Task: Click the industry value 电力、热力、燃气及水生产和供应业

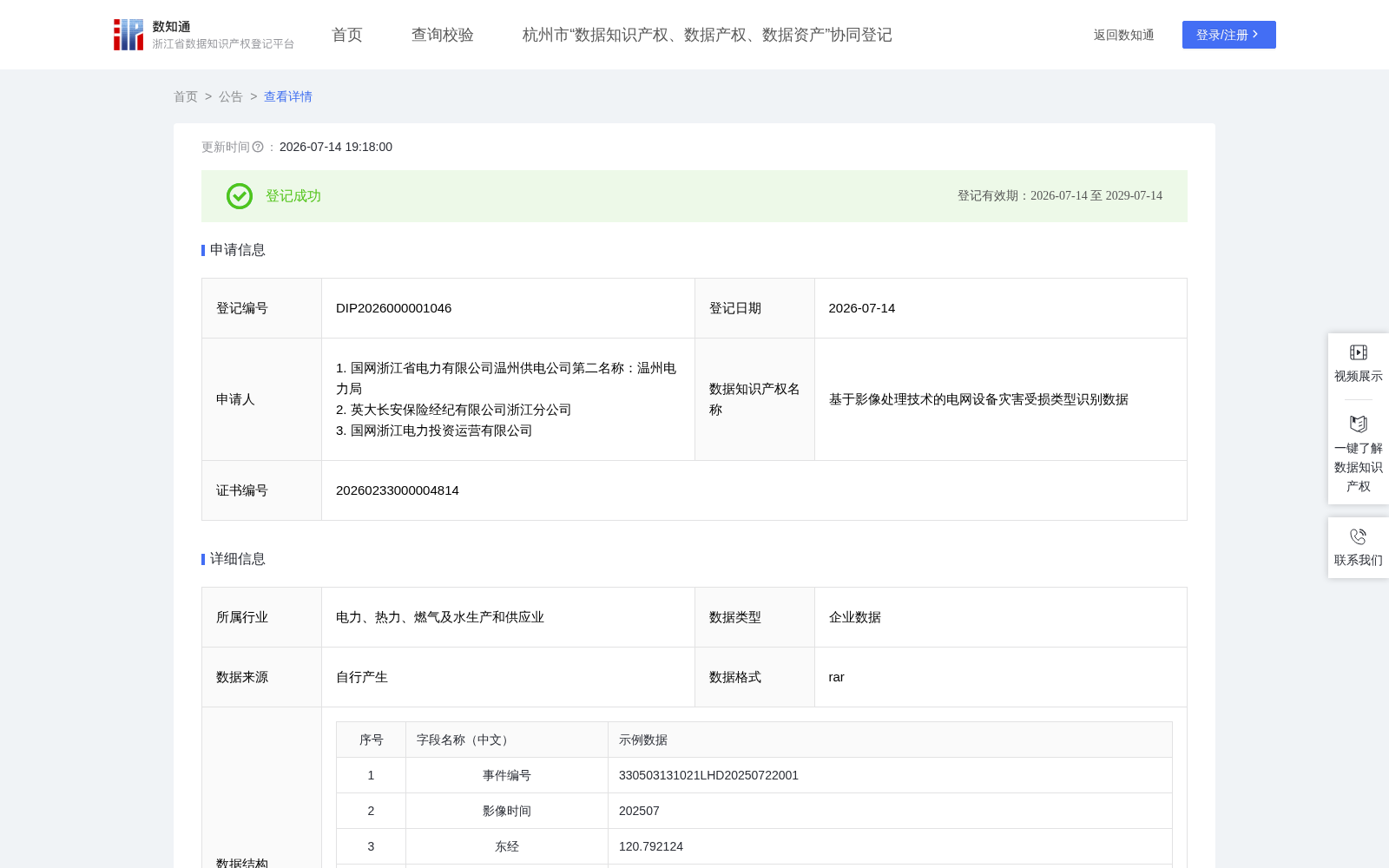Action: [440, 617]
